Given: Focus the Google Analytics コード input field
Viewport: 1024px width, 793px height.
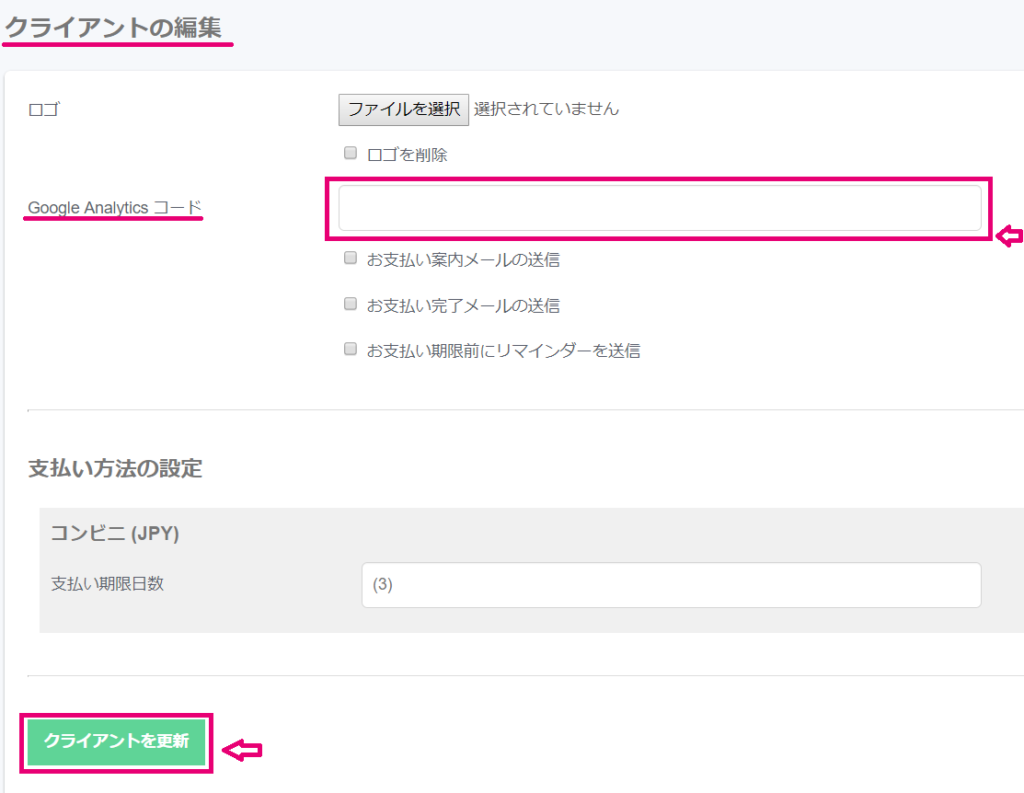Looking at the screenshot, I should [660, 208].
